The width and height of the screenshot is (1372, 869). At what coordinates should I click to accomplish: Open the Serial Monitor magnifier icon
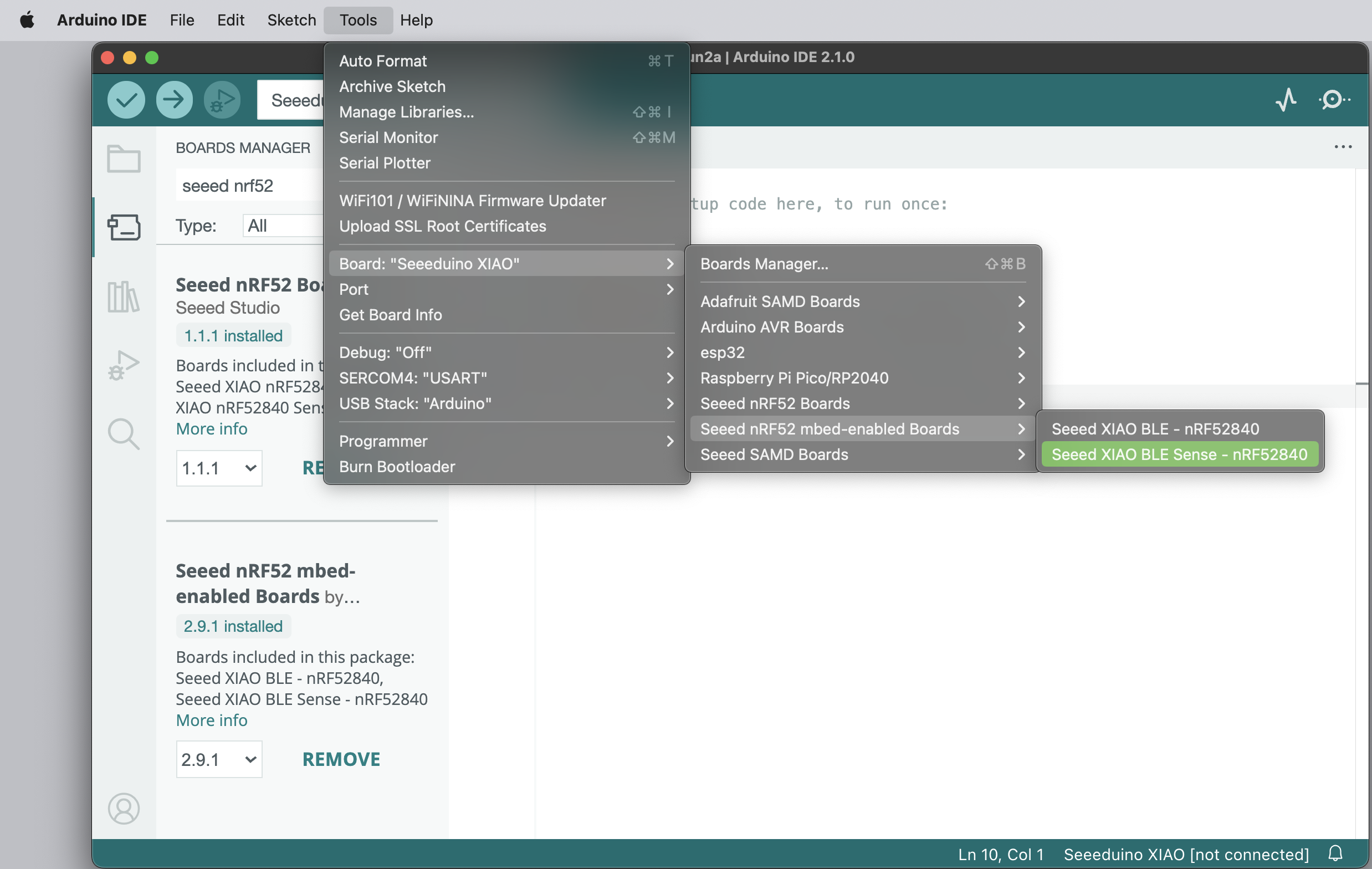[x=1334, y=100]
